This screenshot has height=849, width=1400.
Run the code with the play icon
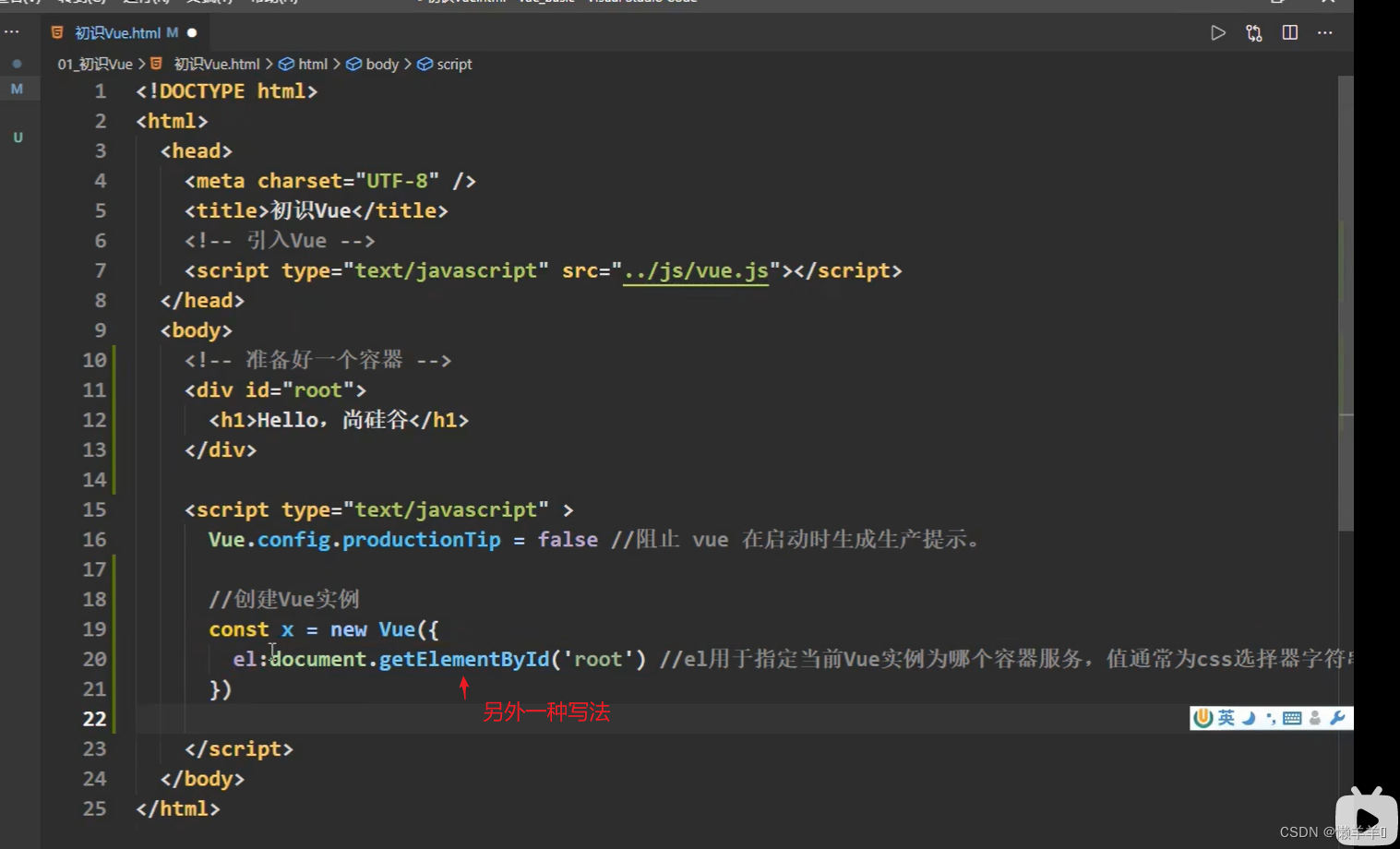pos(1218,33)
